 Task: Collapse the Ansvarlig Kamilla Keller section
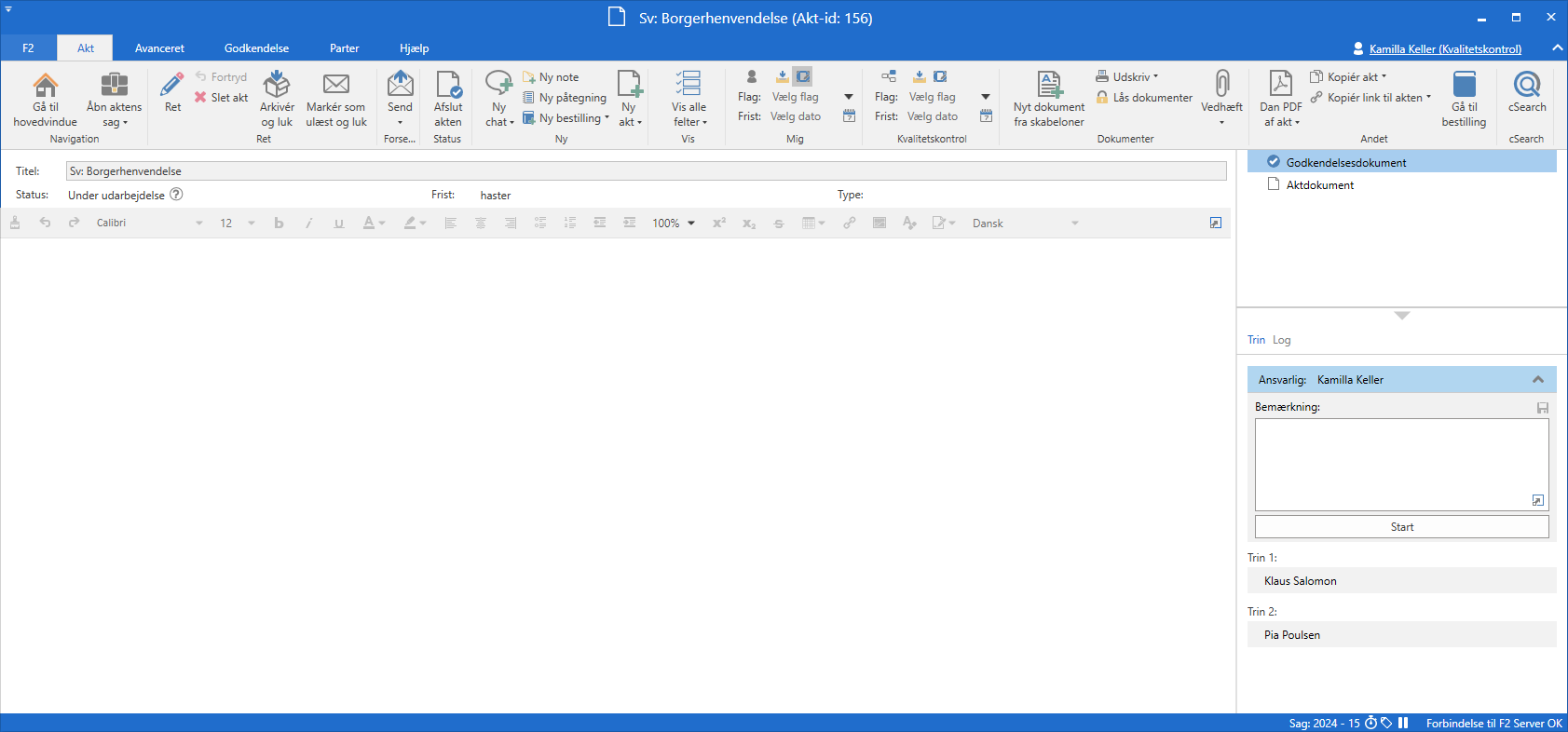click(1538, 380)
